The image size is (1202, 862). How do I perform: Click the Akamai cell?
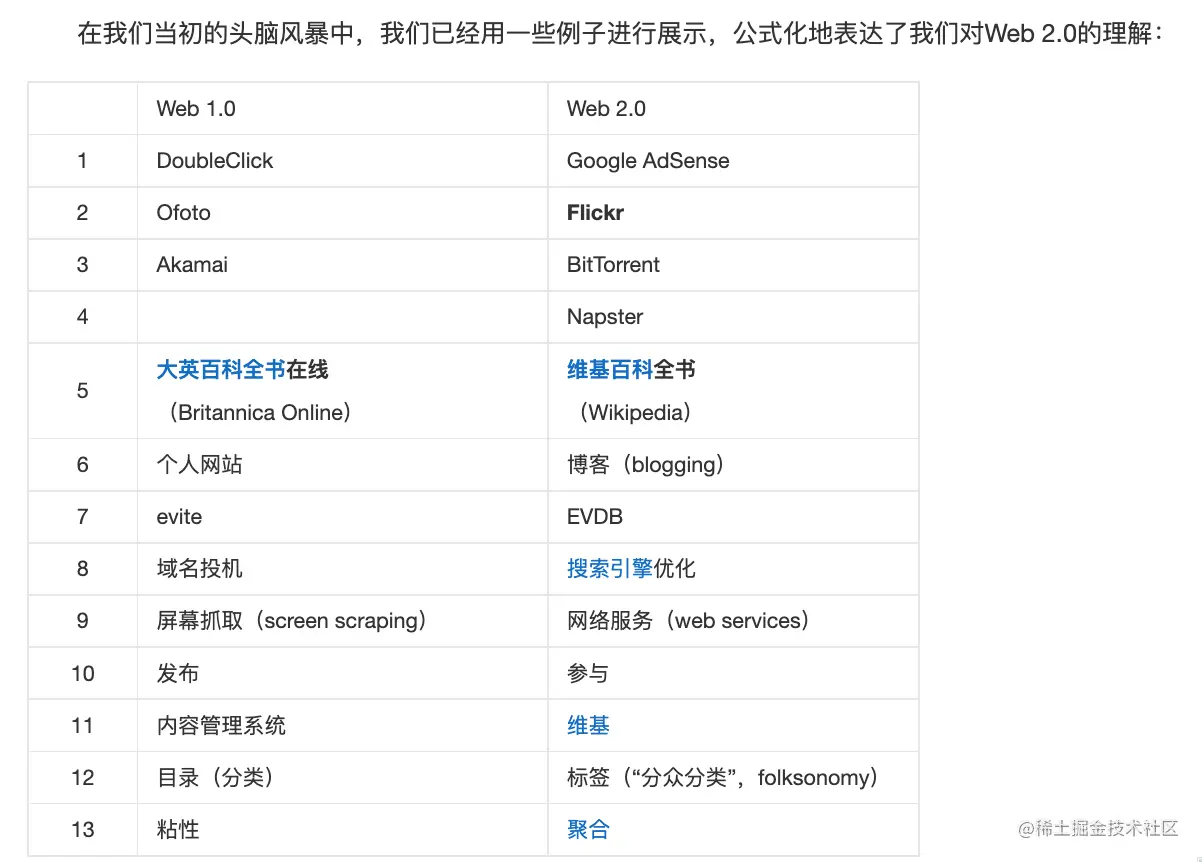click(342, 265)
